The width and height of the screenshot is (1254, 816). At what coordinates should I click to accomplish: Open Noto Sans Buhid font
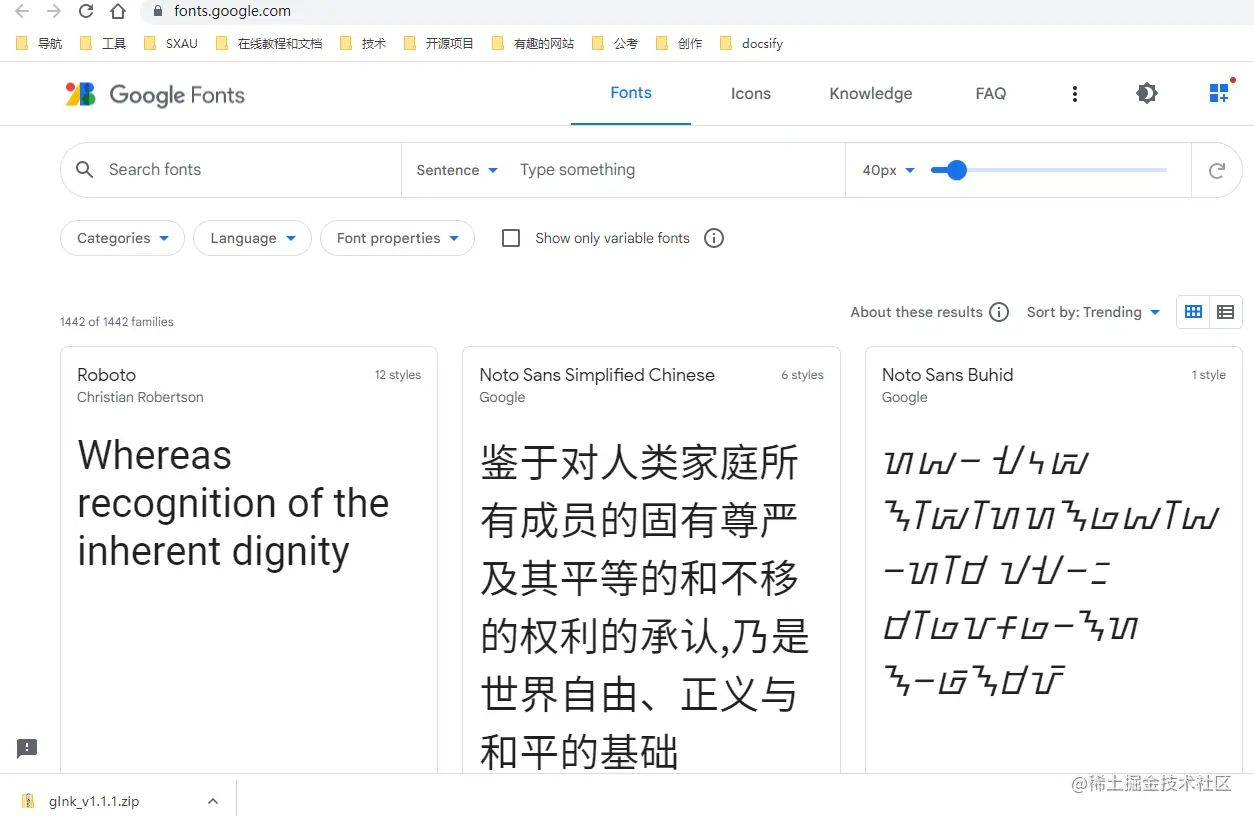click(948, 375)
